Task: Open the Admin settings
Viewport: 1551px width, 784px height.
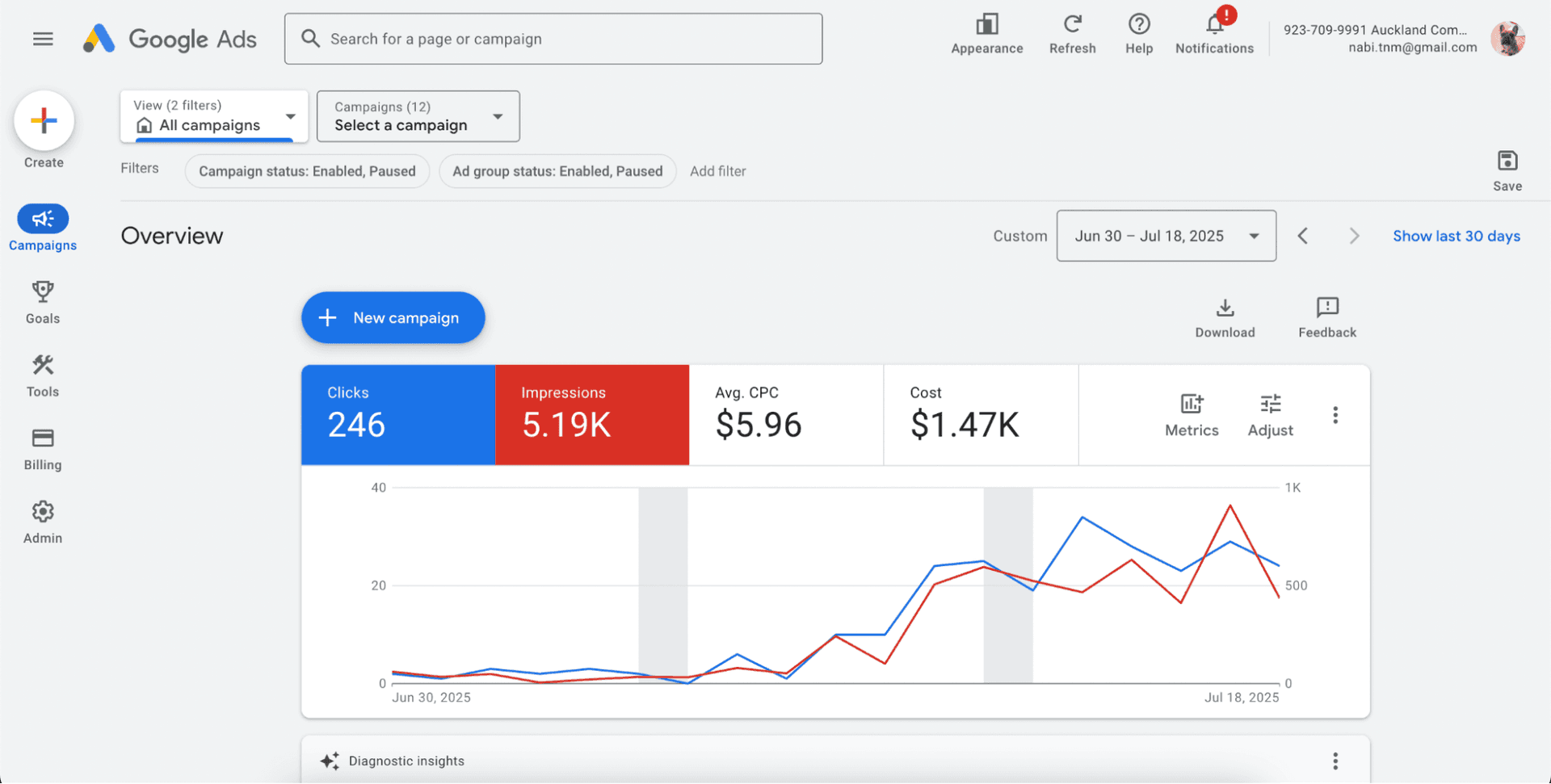Action: coord(42,521)
